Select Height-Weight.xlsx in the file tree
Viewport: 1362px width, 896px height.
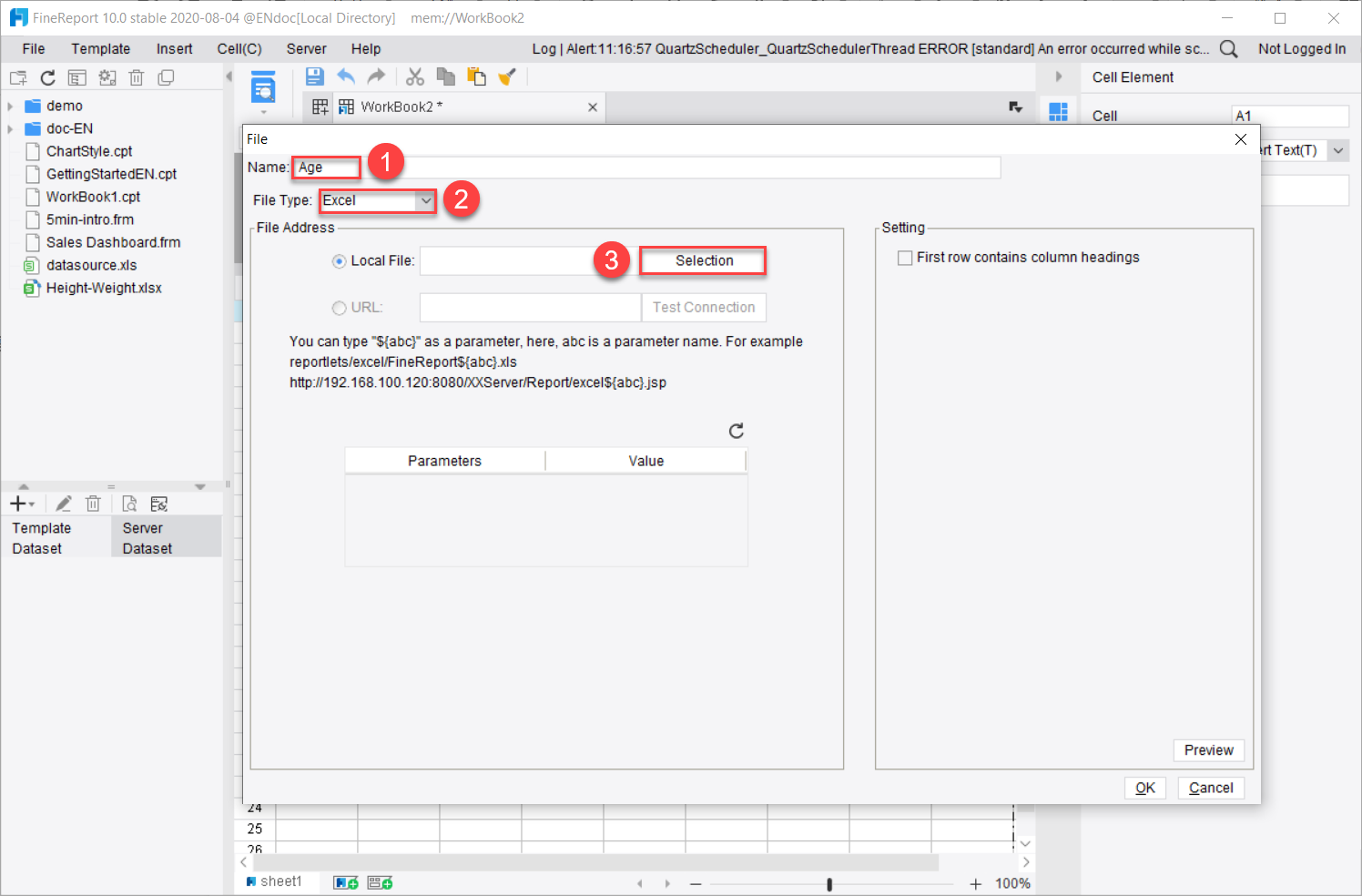coord(104,288)
